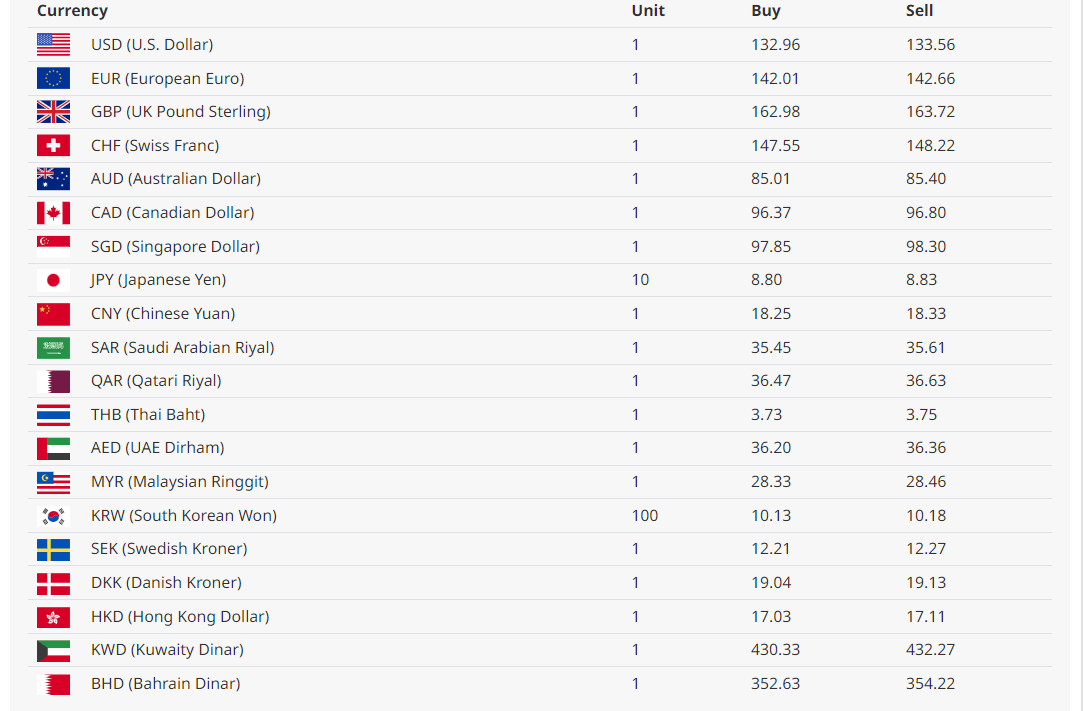Image resolution: width=1083 pixels, height=711 pixels.
Task: Select the Kuwait flag icon
Action: [x=53, y=650]
